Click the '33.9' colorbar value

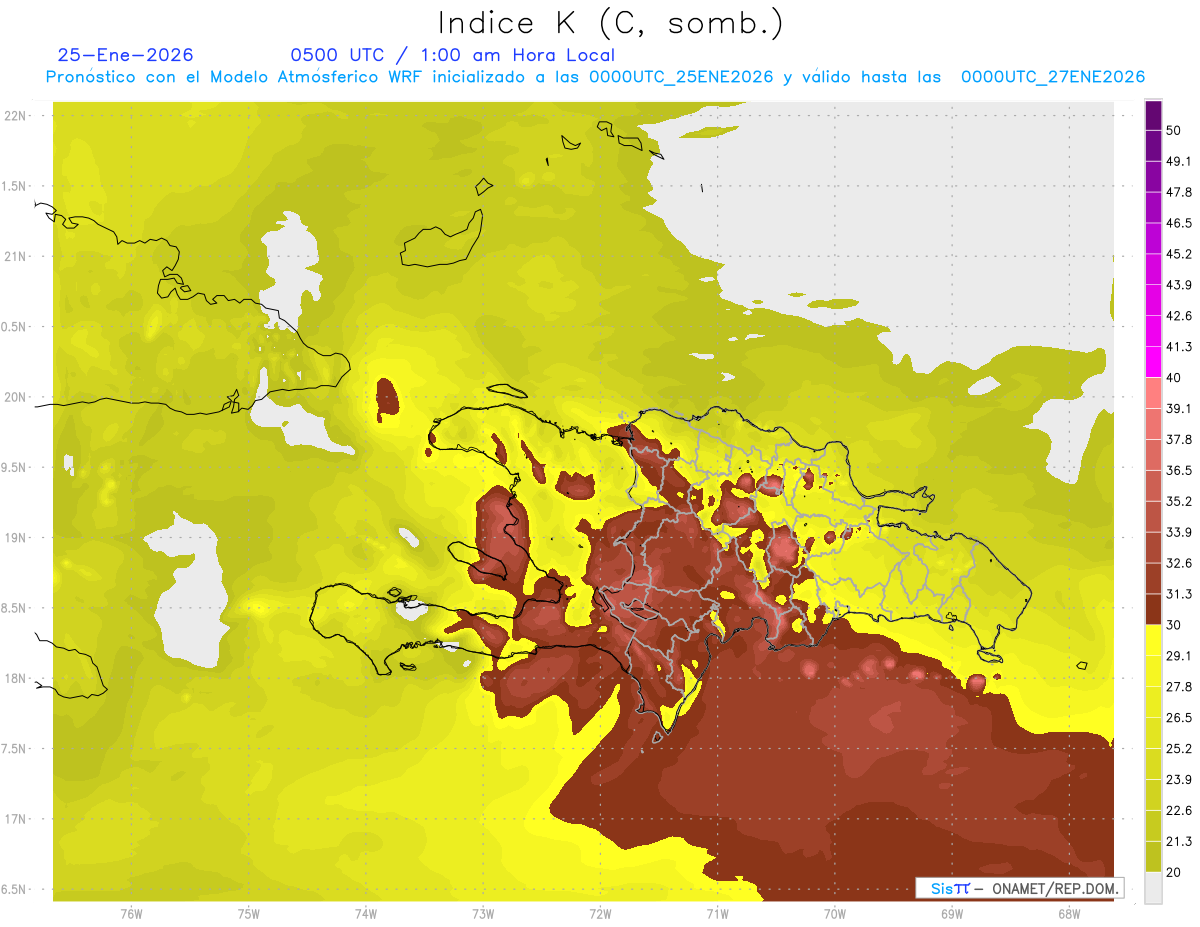pos(1179,532)
